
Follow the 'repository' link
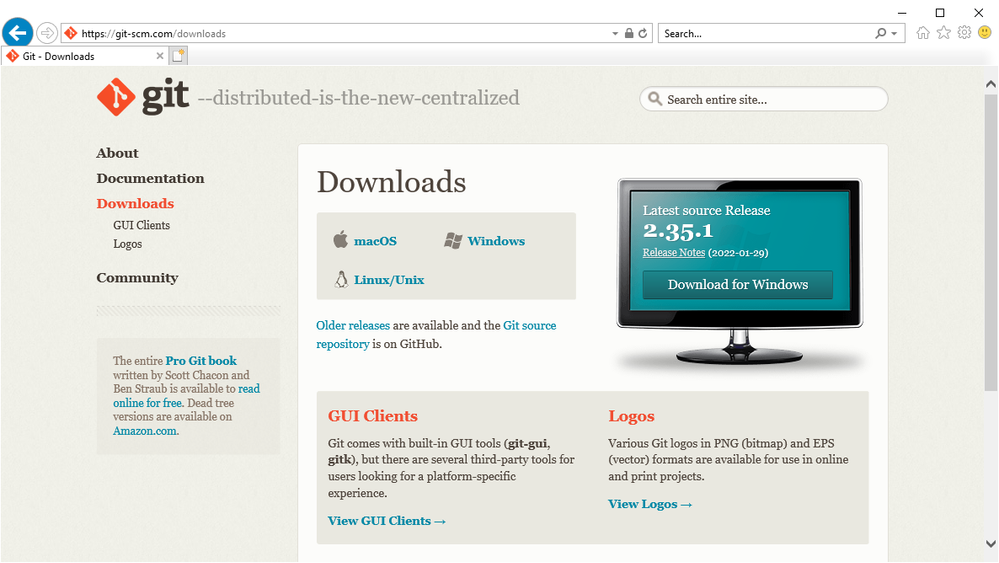pos(343,344)
